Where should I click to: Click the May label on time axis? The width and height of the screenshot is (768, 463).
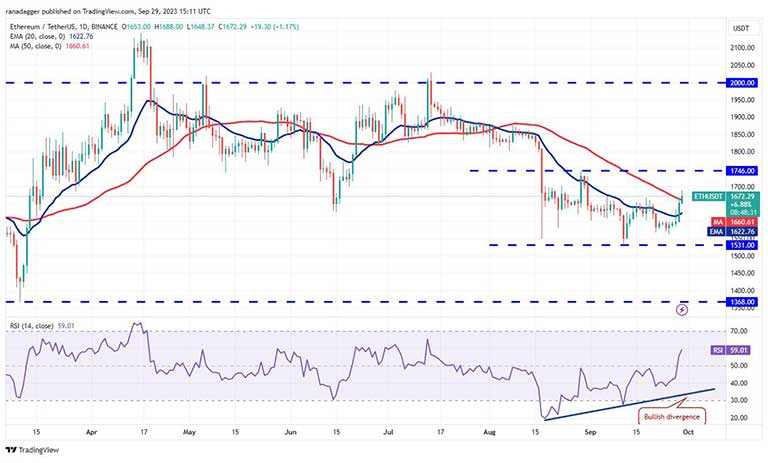point(189,432)
